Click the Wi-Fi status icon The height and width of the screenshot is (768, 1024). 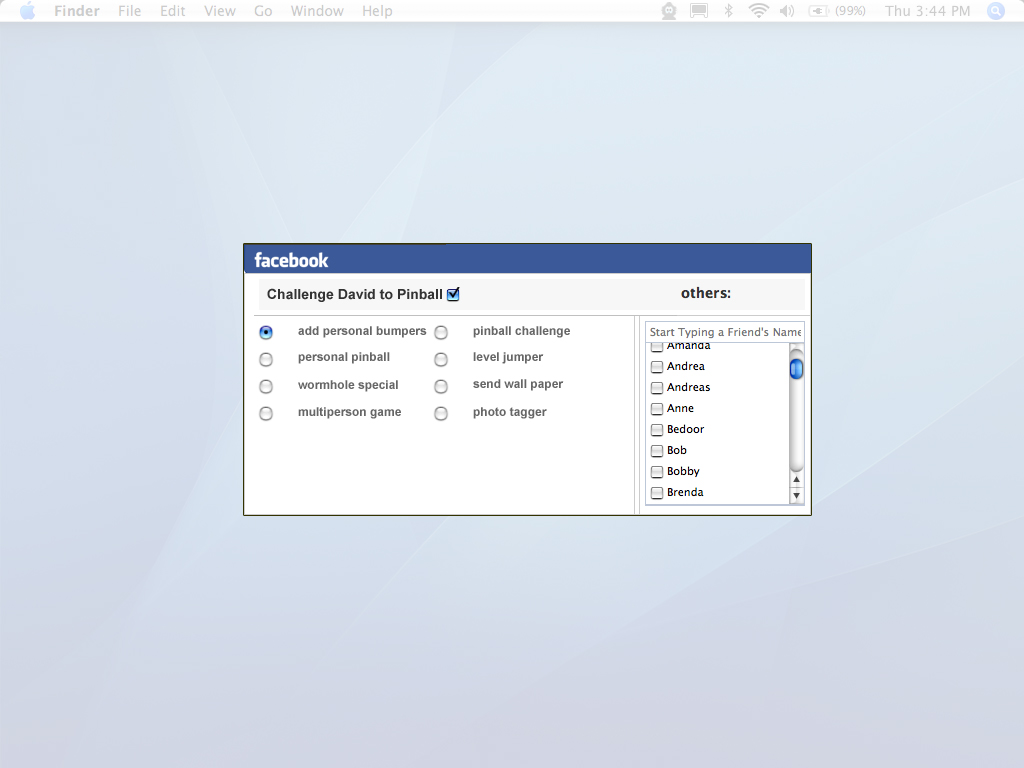click(x=759, y=11)
